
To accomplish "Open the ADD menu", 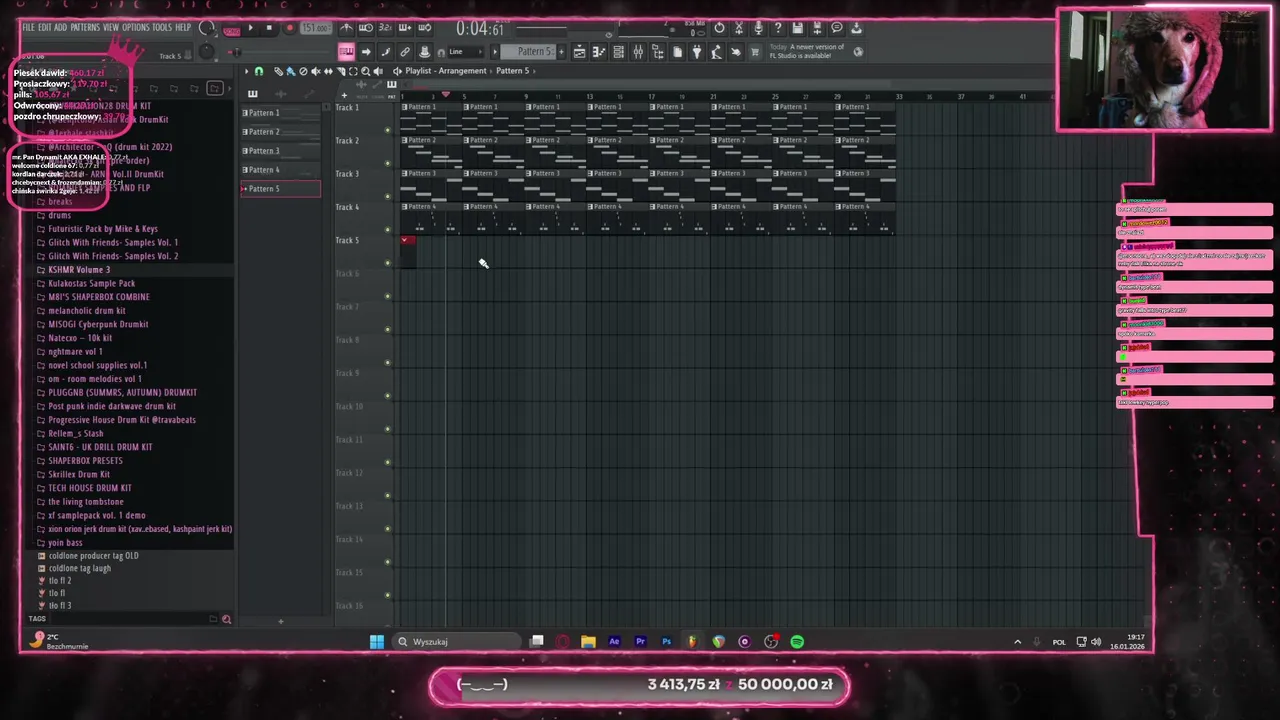I will point(61,27).
